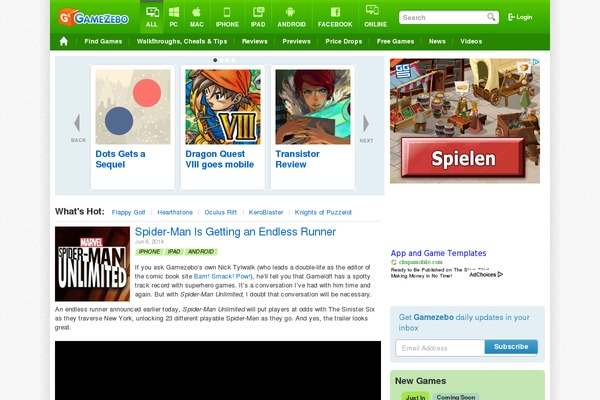Click 'Dots Gets a Sequel' title link
Screen dimensions: 600x400
(x=120, y=159)
